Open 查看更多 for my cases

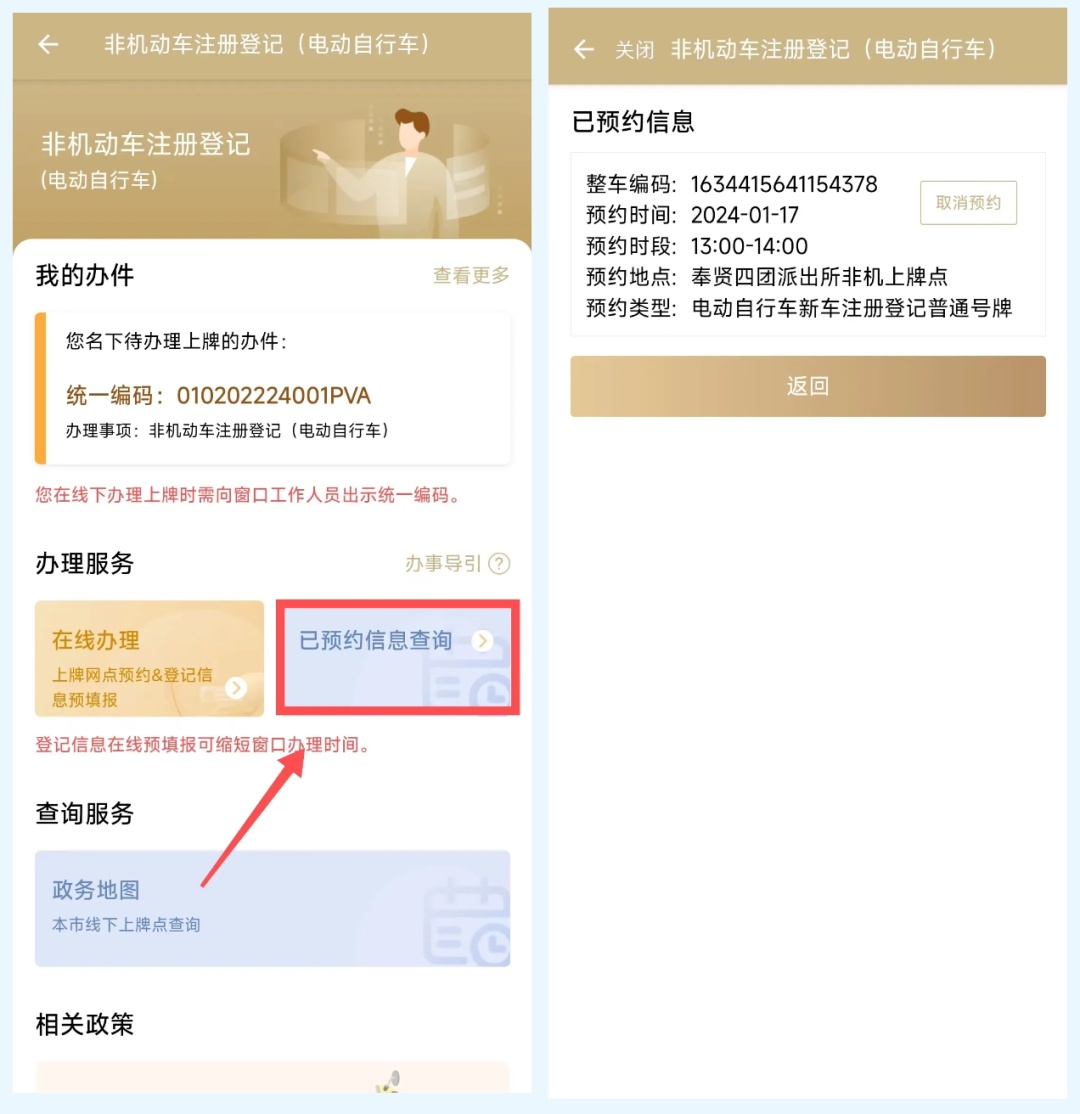coord(471,275)
